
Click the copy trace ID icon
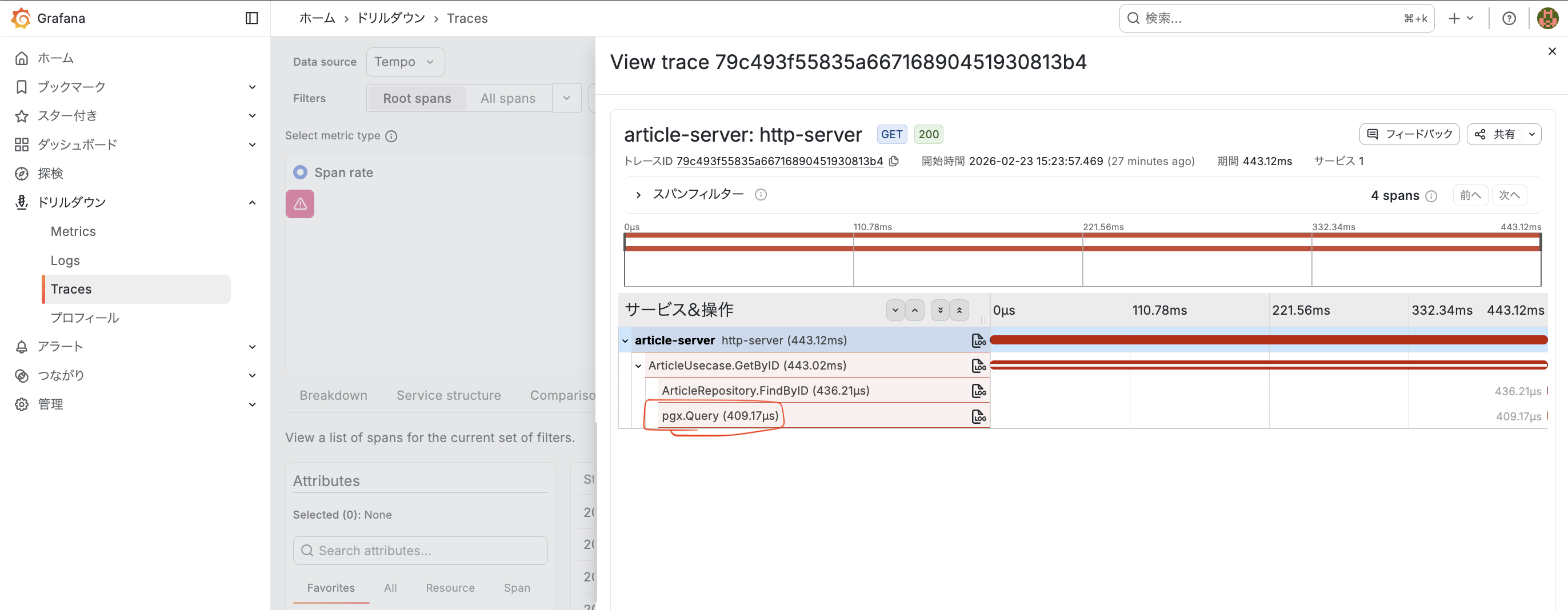(894, 161)
